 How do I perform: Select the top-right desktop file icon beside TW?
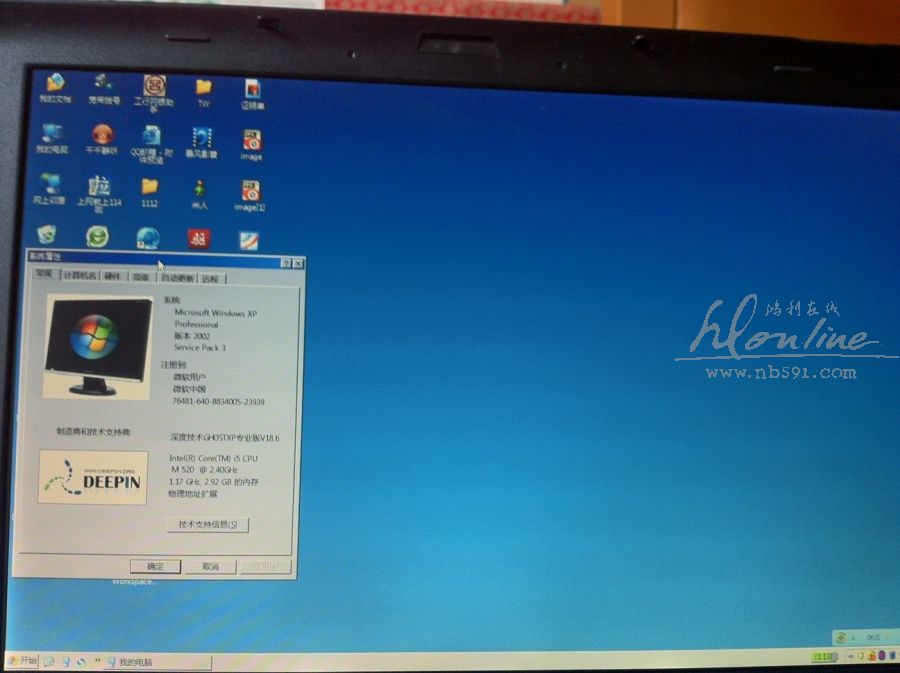(x=253, y=94)
